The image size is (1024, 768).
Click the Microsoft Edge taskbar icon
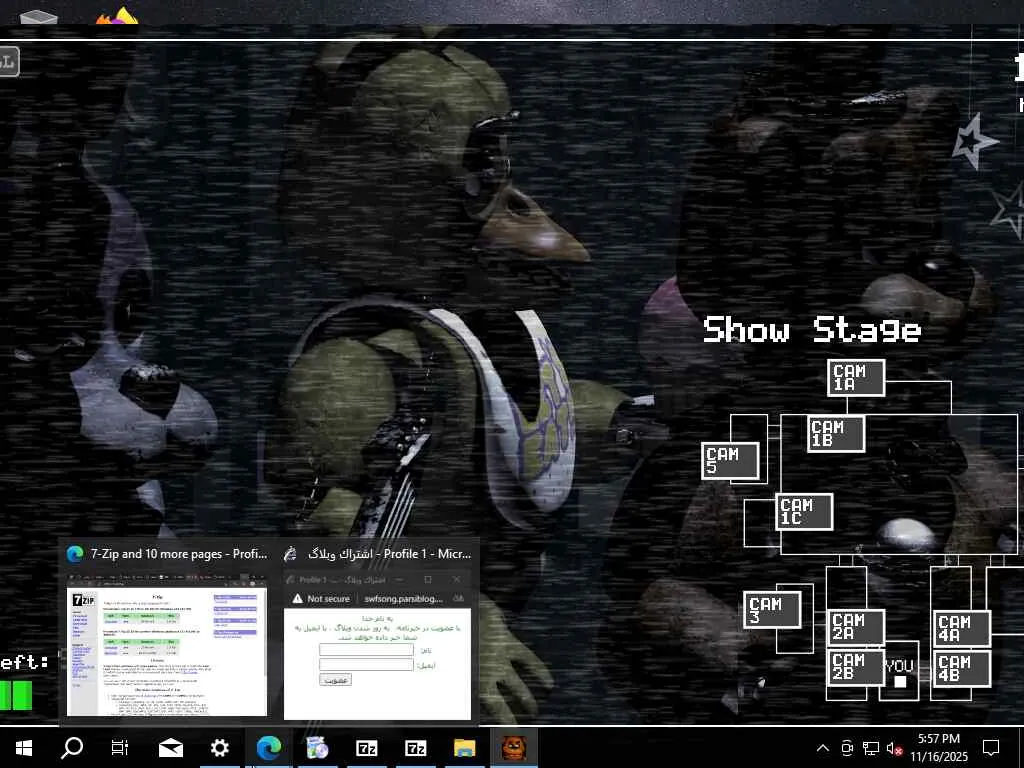268,748
